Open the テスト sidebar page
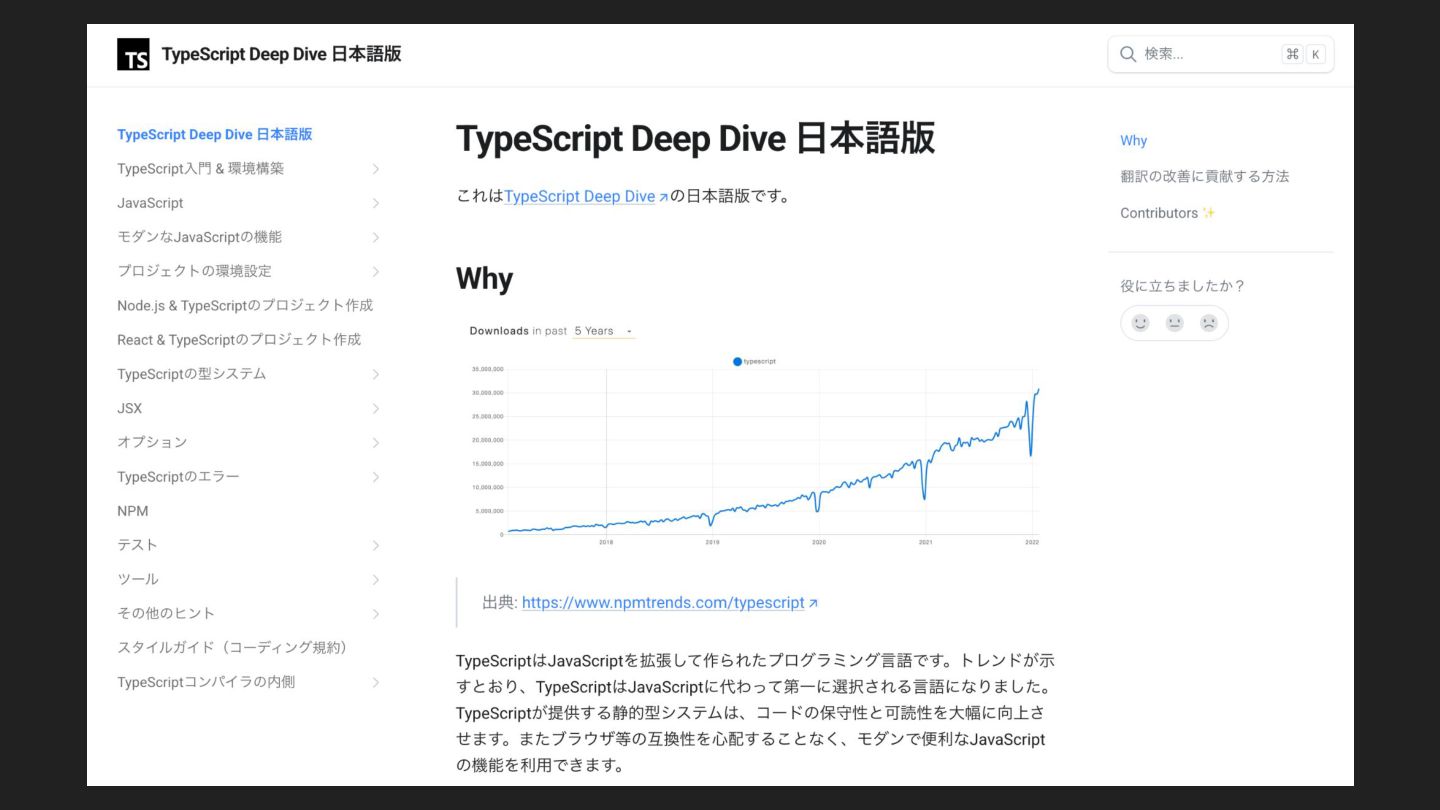Image resolution: width=1440 pixels, height=810 pixels. click(137, 545)
